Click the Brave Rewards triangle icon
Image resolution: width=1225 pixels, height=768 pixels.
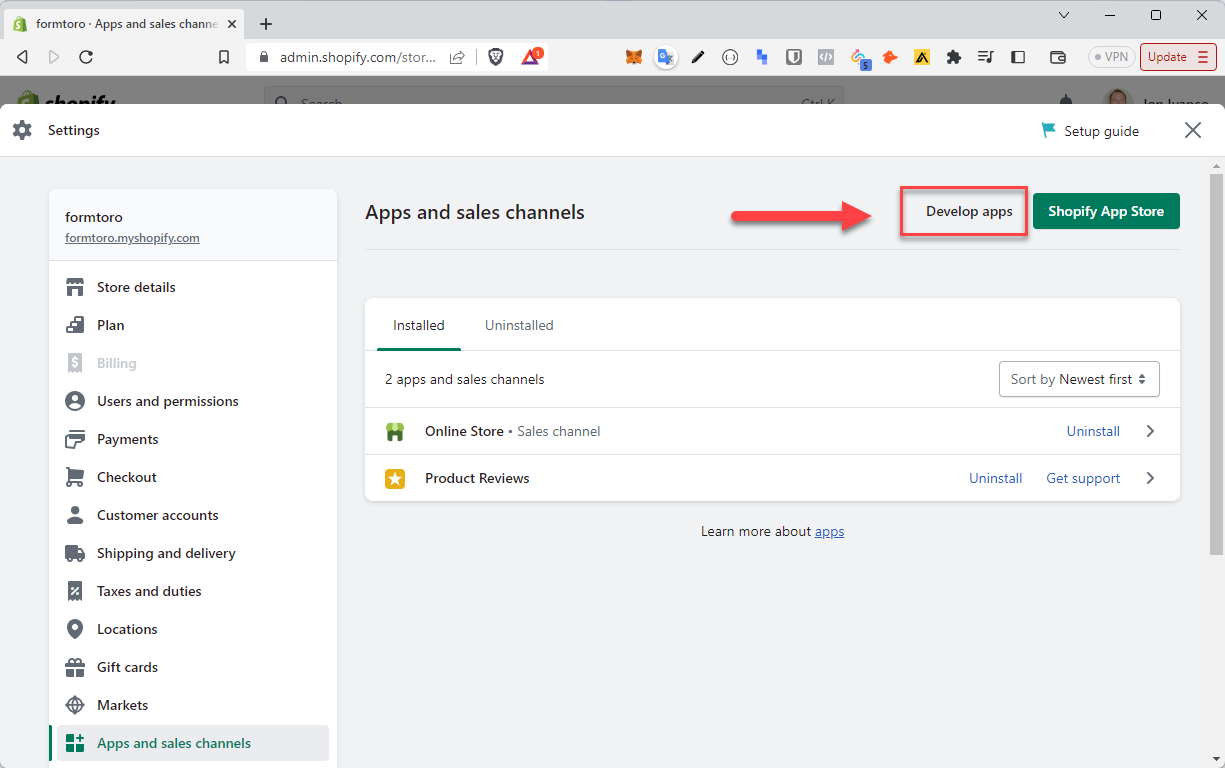[x=531, y=57]
